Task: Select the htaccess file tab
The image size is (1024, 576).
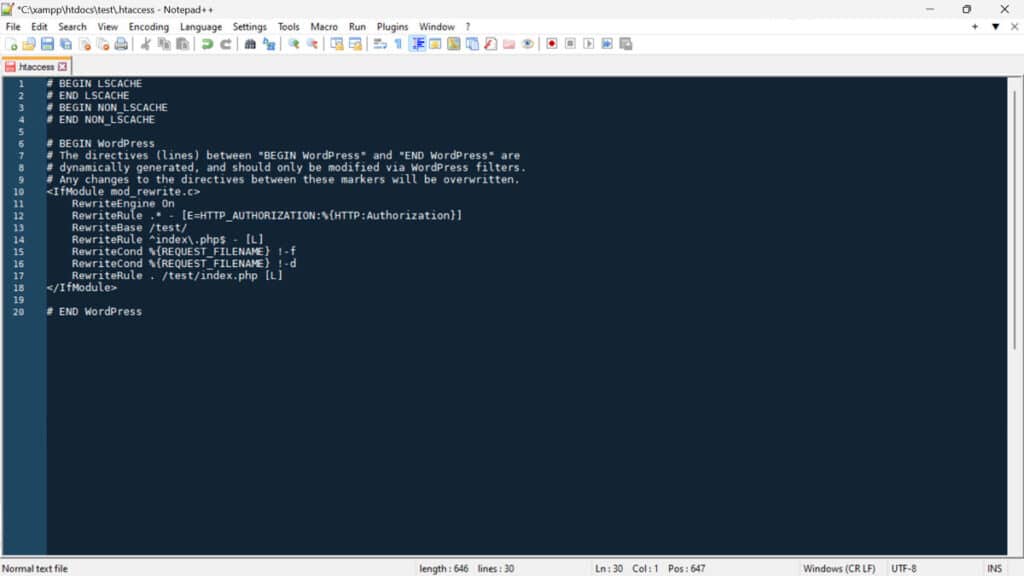Action: pos(35,65)
